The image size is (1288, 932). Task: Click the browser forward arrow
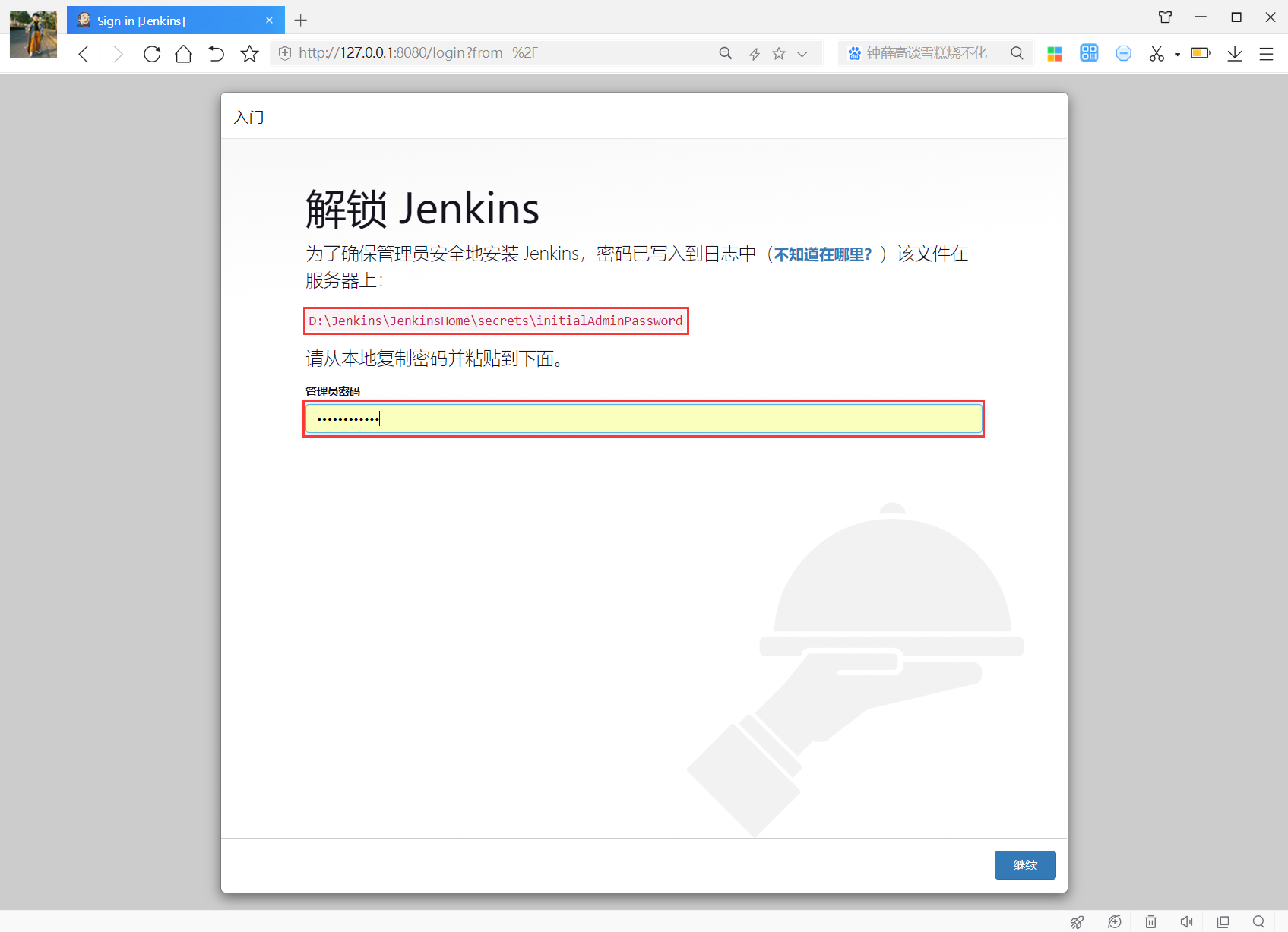(118, 54)
